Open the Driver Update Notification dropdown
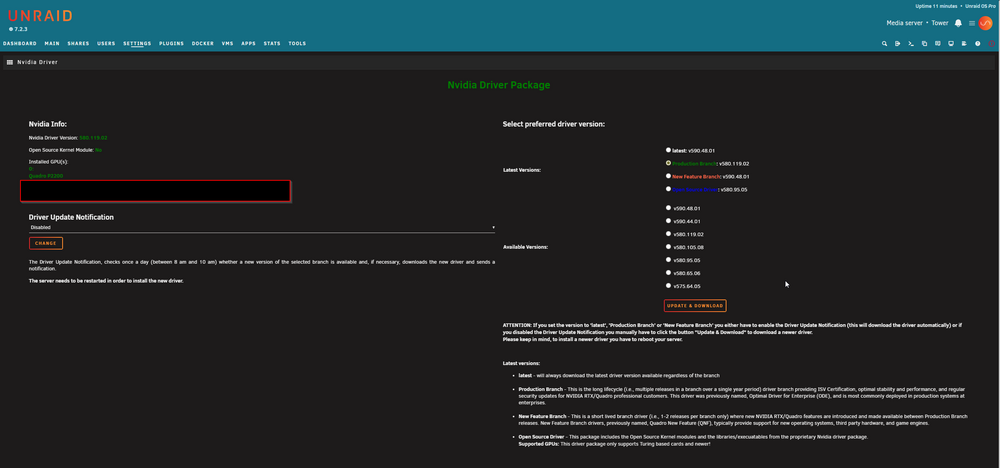The width and height of the screenshot is (1000, 468). coord(261,228)
